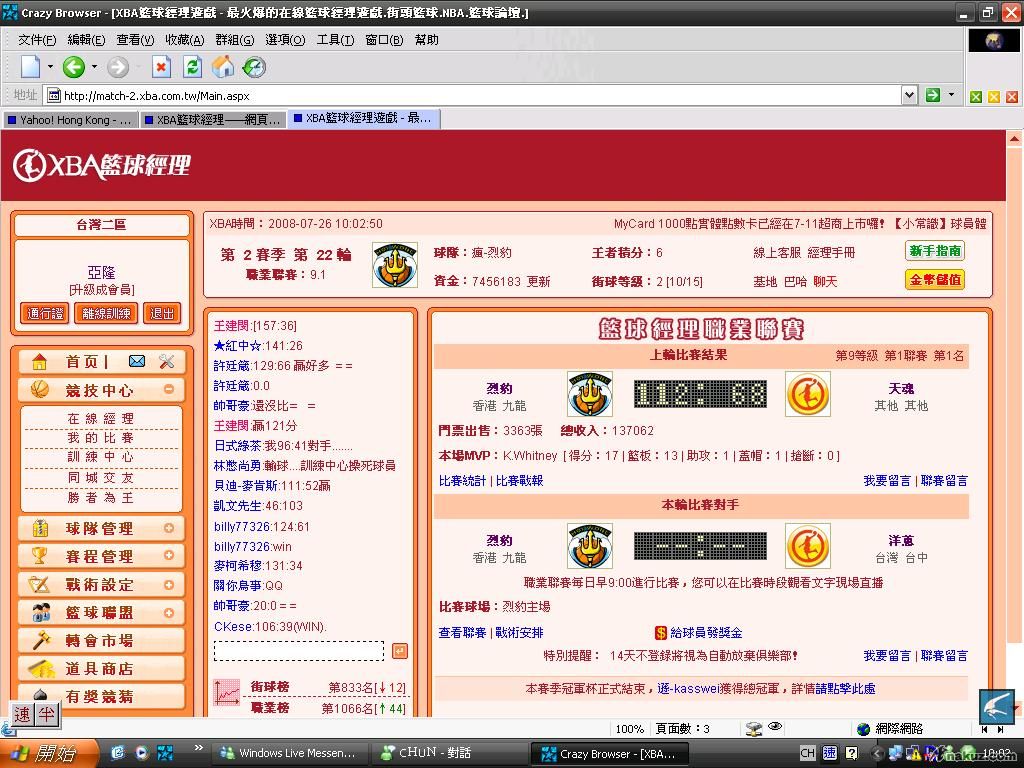
Task: Open the 訓練中心 link in sidebar
Action: click(x=100, y=457)
